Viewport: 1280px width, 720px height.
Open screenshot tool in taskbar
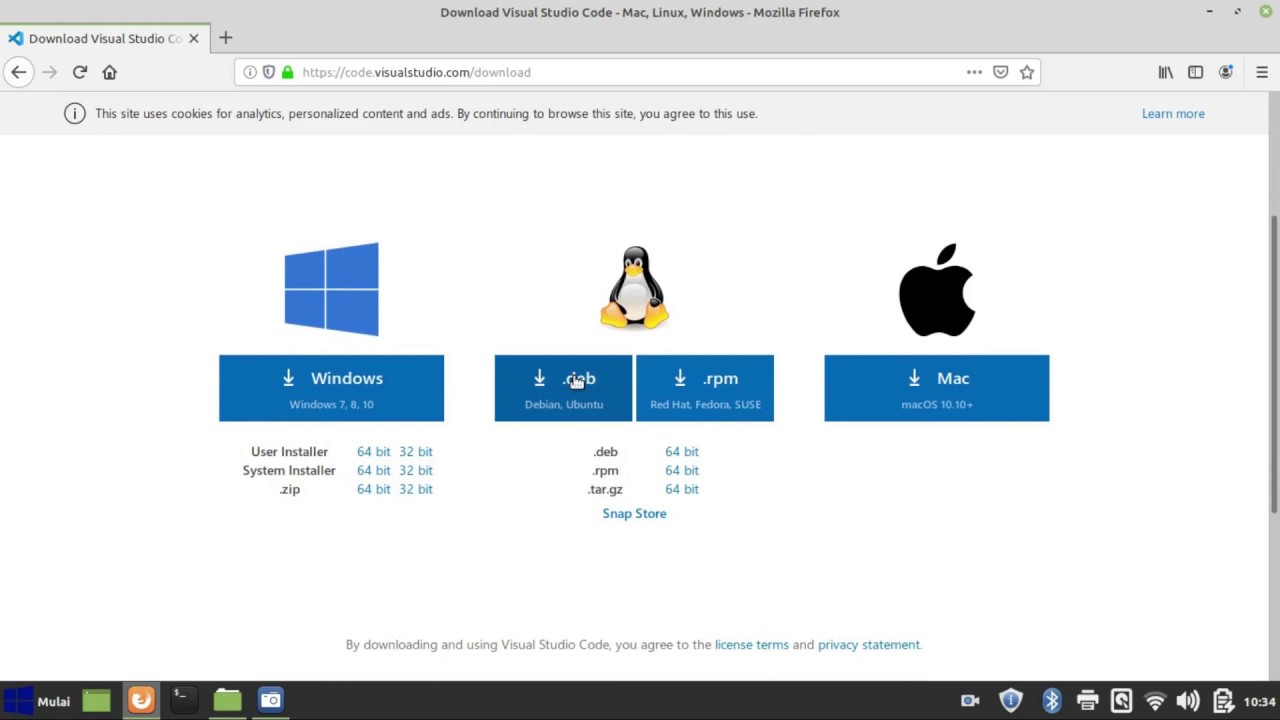(x=271, y=700)
